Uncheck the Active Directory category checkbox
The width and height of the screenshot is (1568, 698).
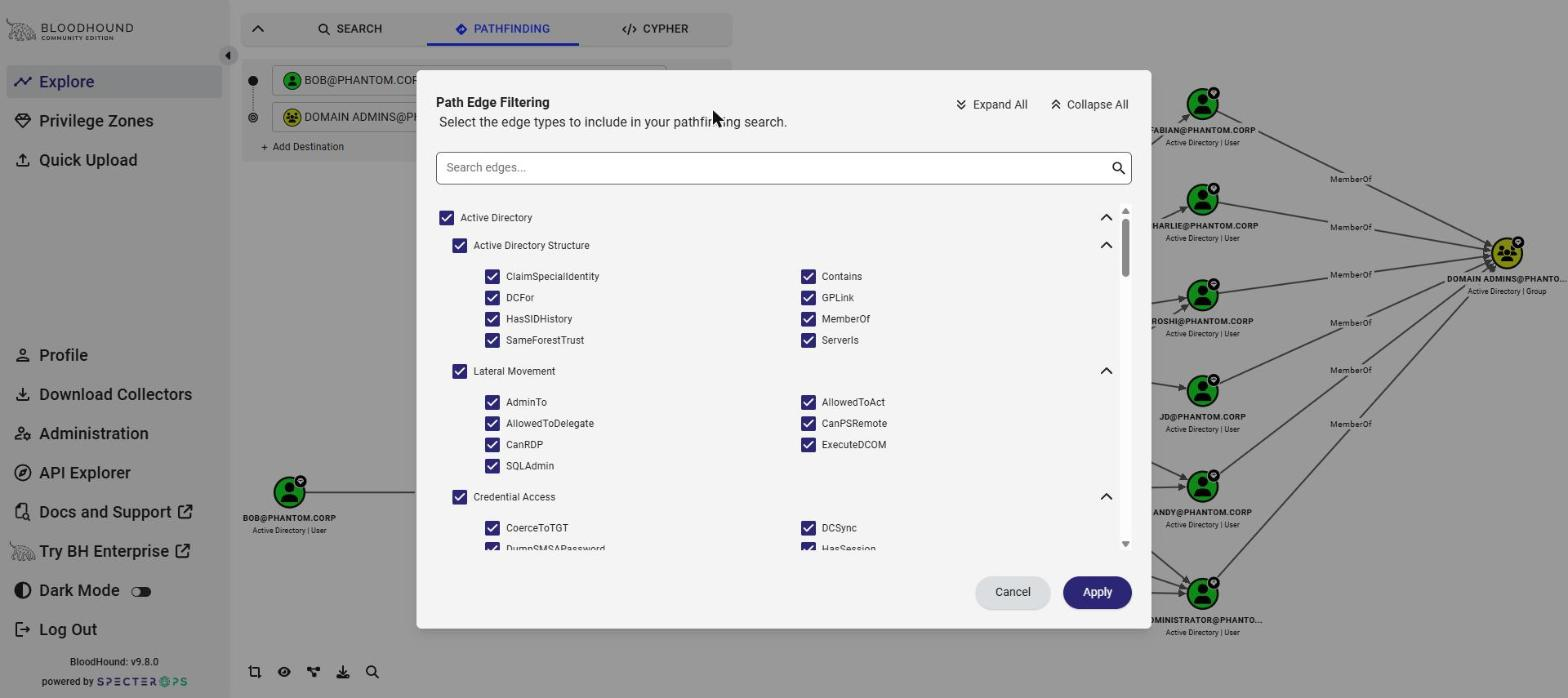[447, 218]
